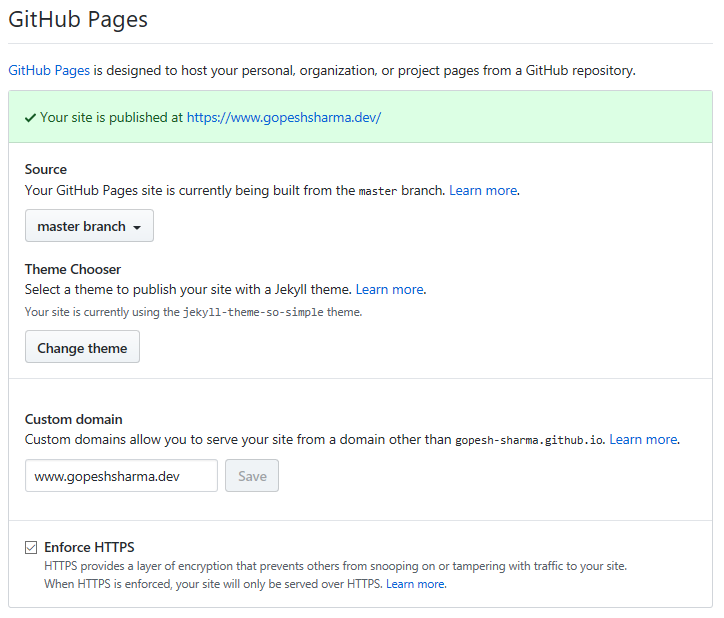Viewport: 724px width, 618px height.
Task: Click the green checkmark published icon
Action: pyautogui.click(x=30, y=118)
